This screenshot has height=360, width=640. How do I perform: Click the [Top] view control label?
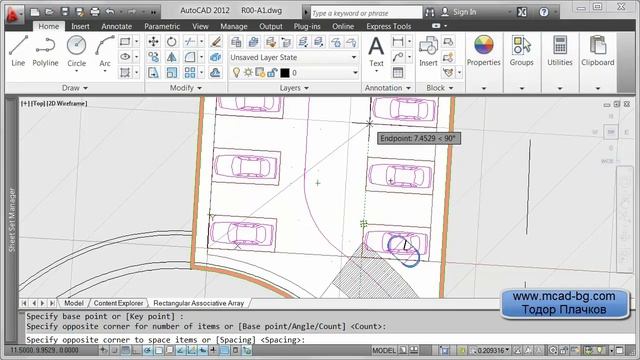click(x=38, y=104)
